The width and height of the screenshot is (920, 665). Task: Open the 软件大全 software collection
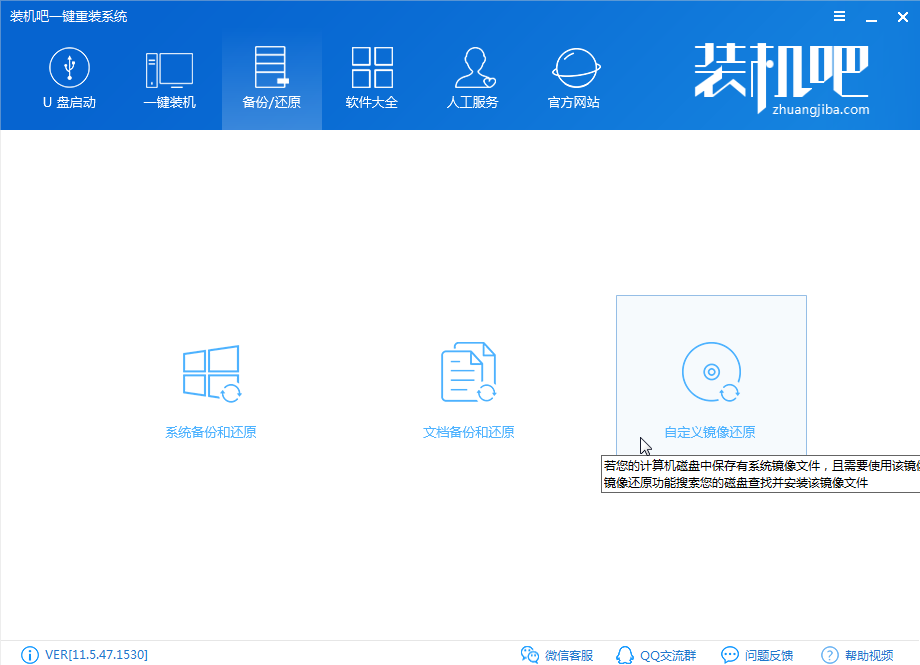[x=372, y=78]
